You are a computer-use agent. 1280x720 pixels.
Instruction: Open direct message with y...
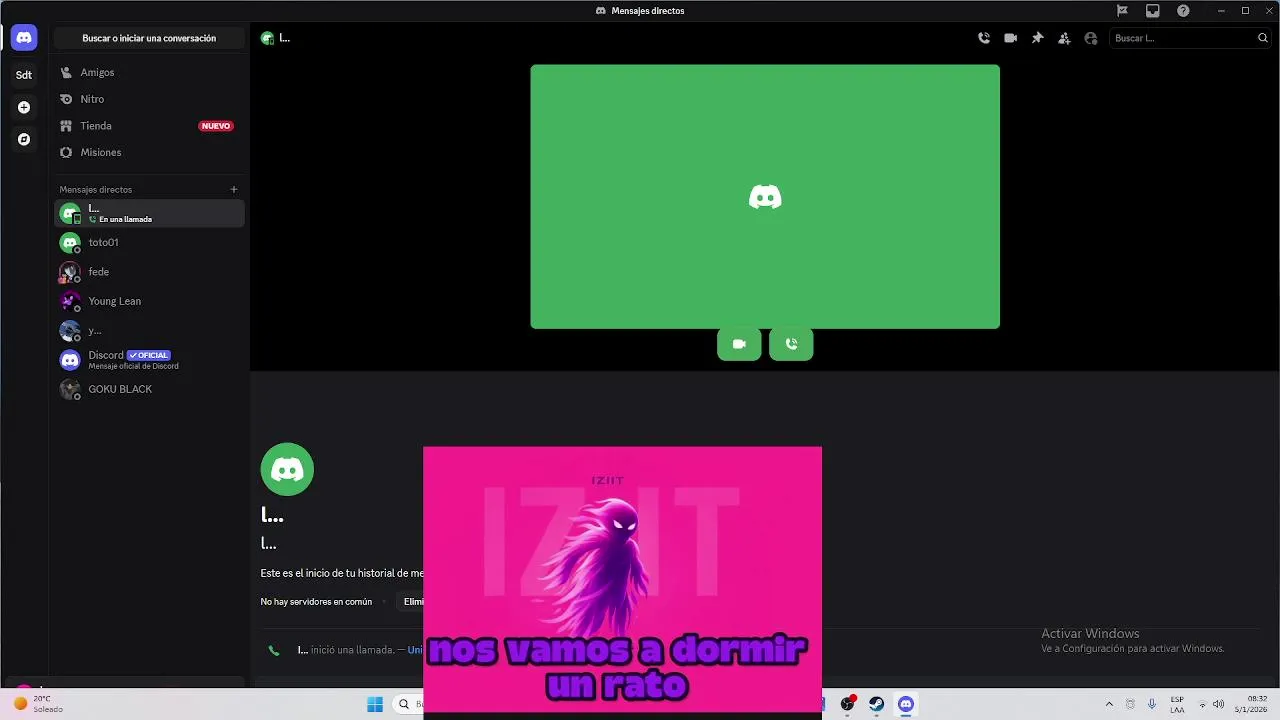[149, 330]
